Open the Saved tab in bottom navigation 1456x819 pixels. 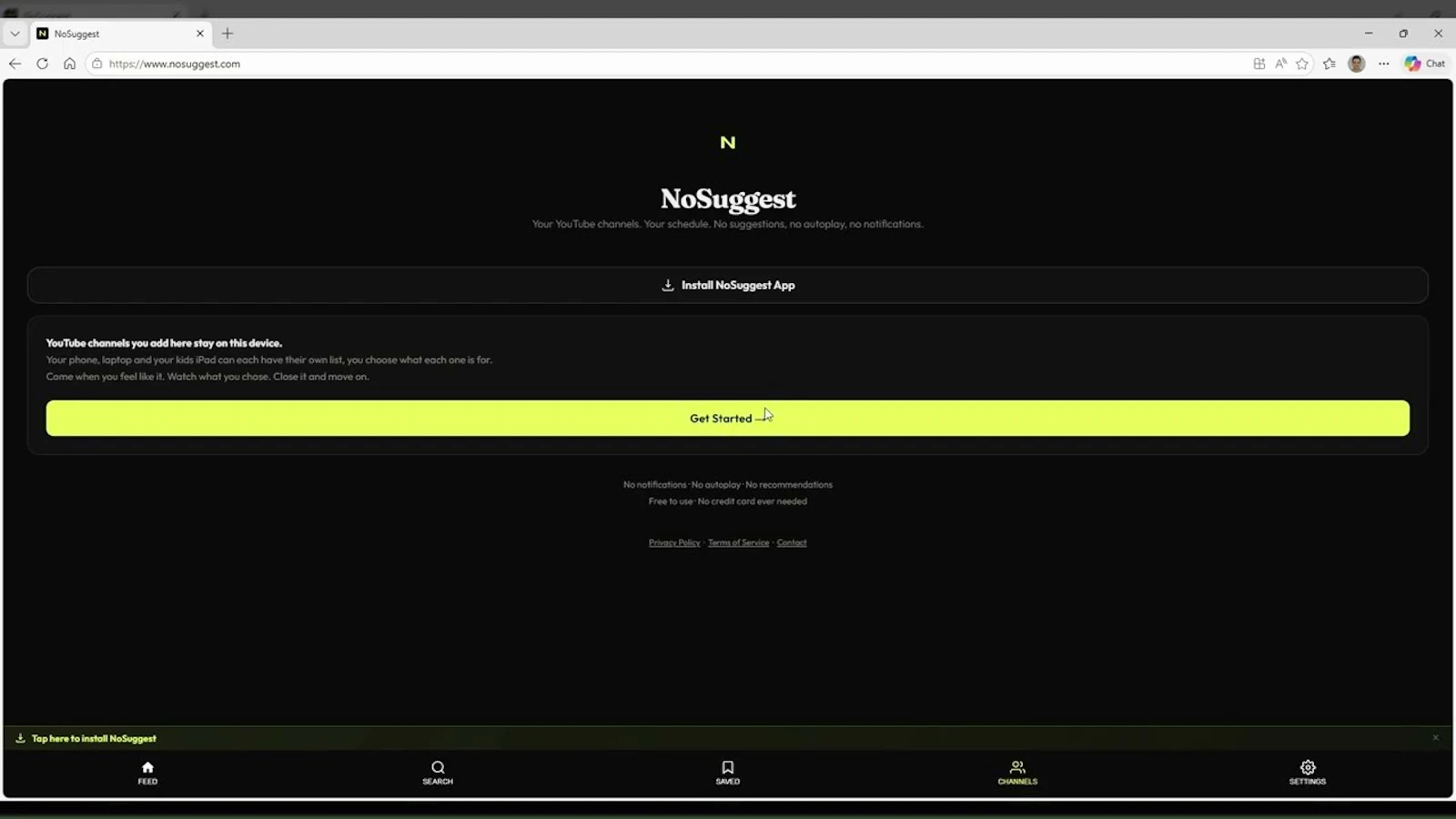pos(727,773)
